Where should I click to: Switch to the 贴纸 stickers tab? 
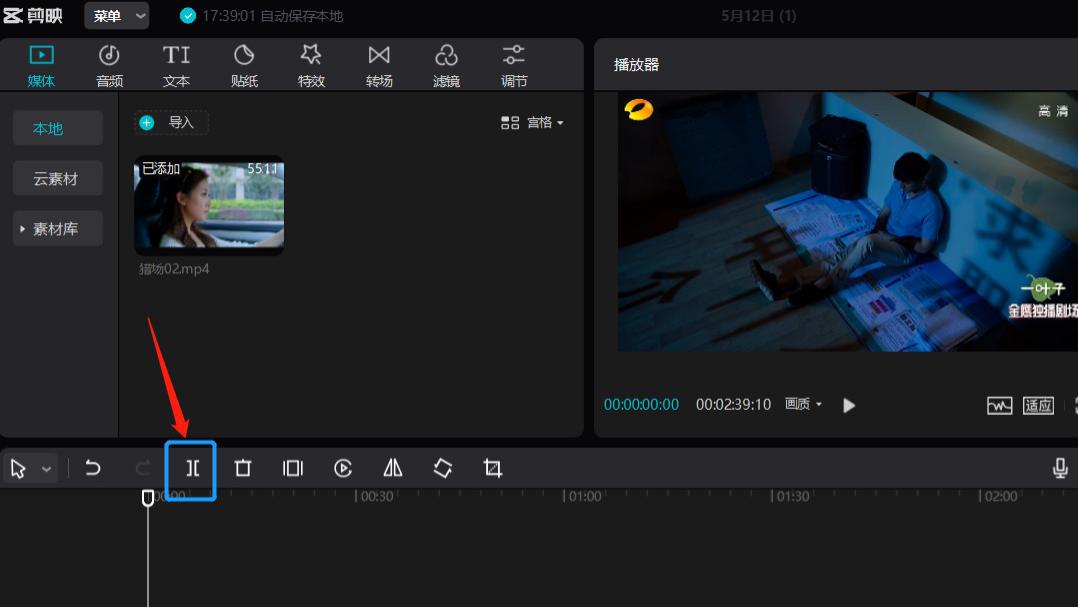click(244, 65)
